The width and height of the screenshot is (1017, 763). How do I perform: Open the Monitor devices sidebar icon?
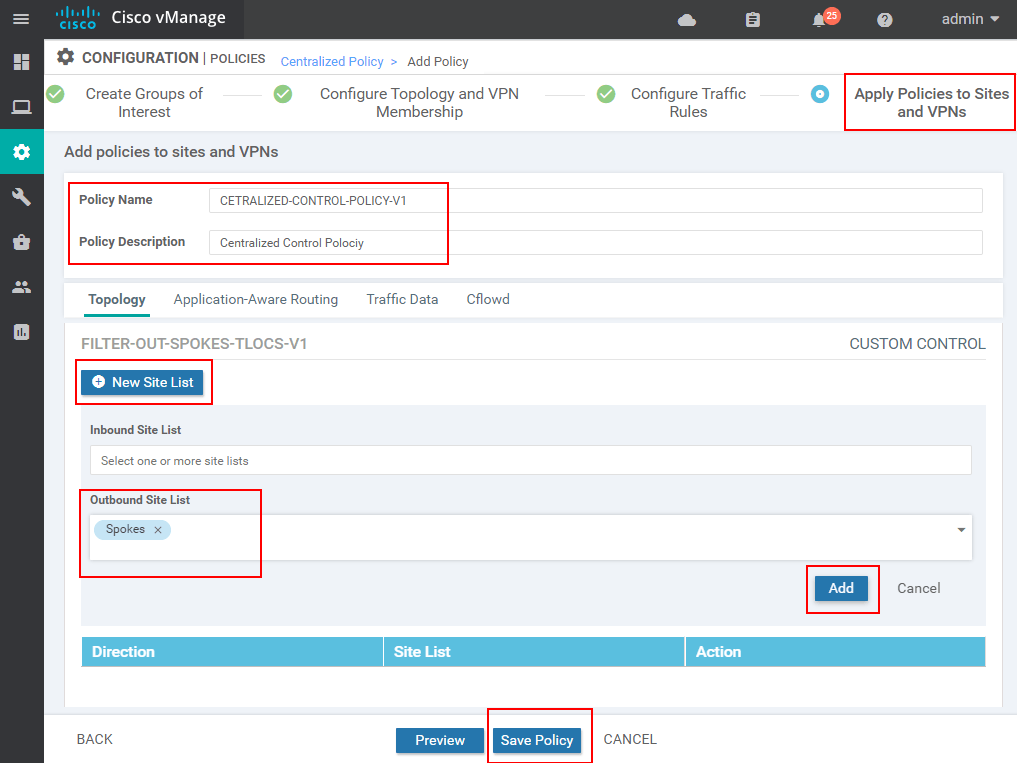tap(21, 107)
